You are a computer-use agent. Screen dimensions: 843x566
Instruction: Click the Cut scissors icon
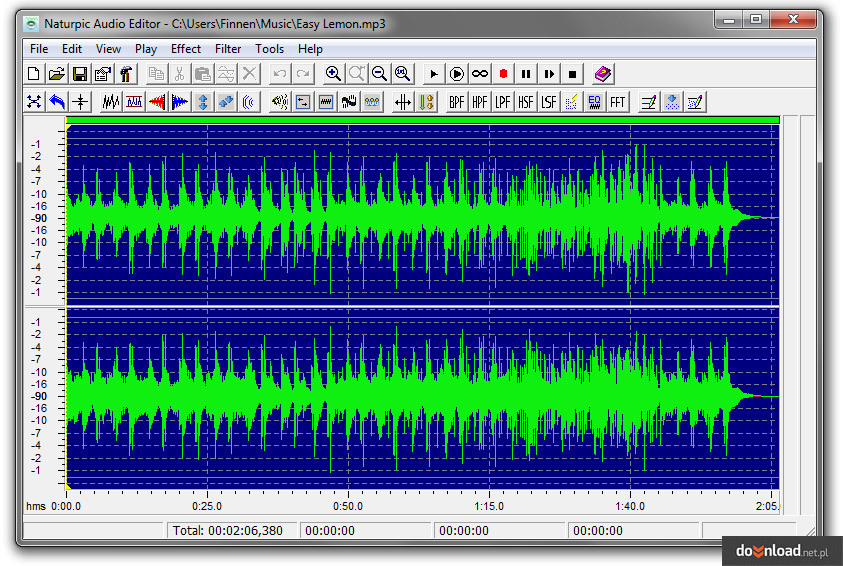coord(180,74)
